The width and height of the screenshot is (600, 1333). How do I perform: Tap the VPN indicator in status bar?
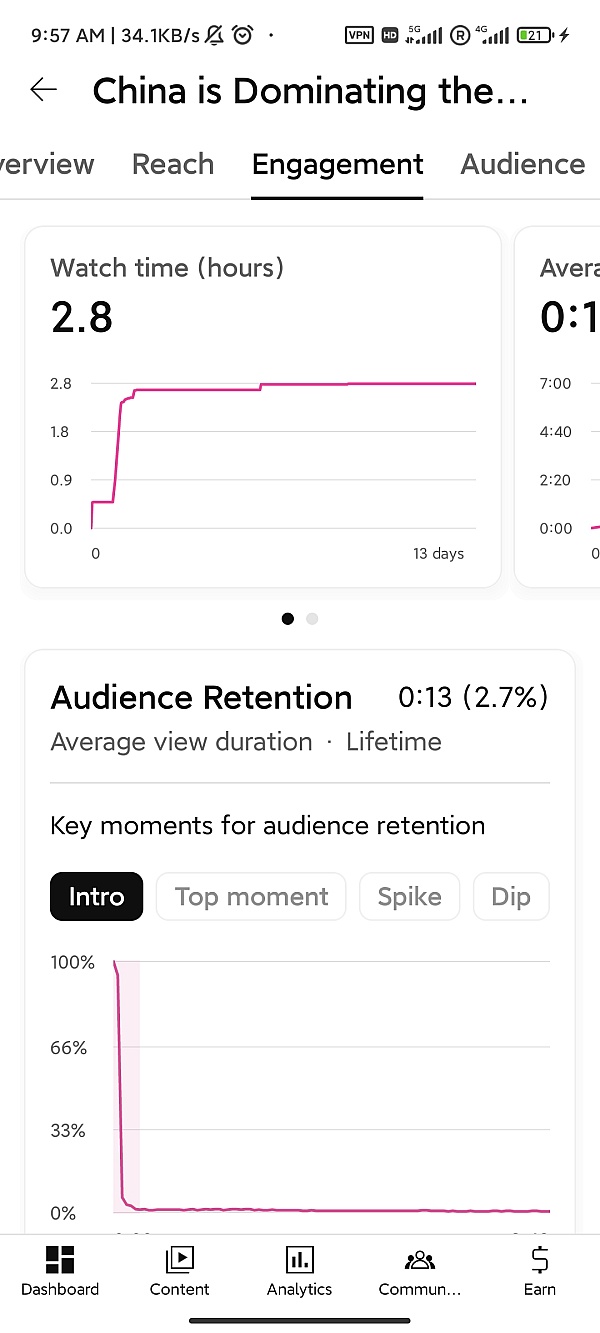[359, 35]
